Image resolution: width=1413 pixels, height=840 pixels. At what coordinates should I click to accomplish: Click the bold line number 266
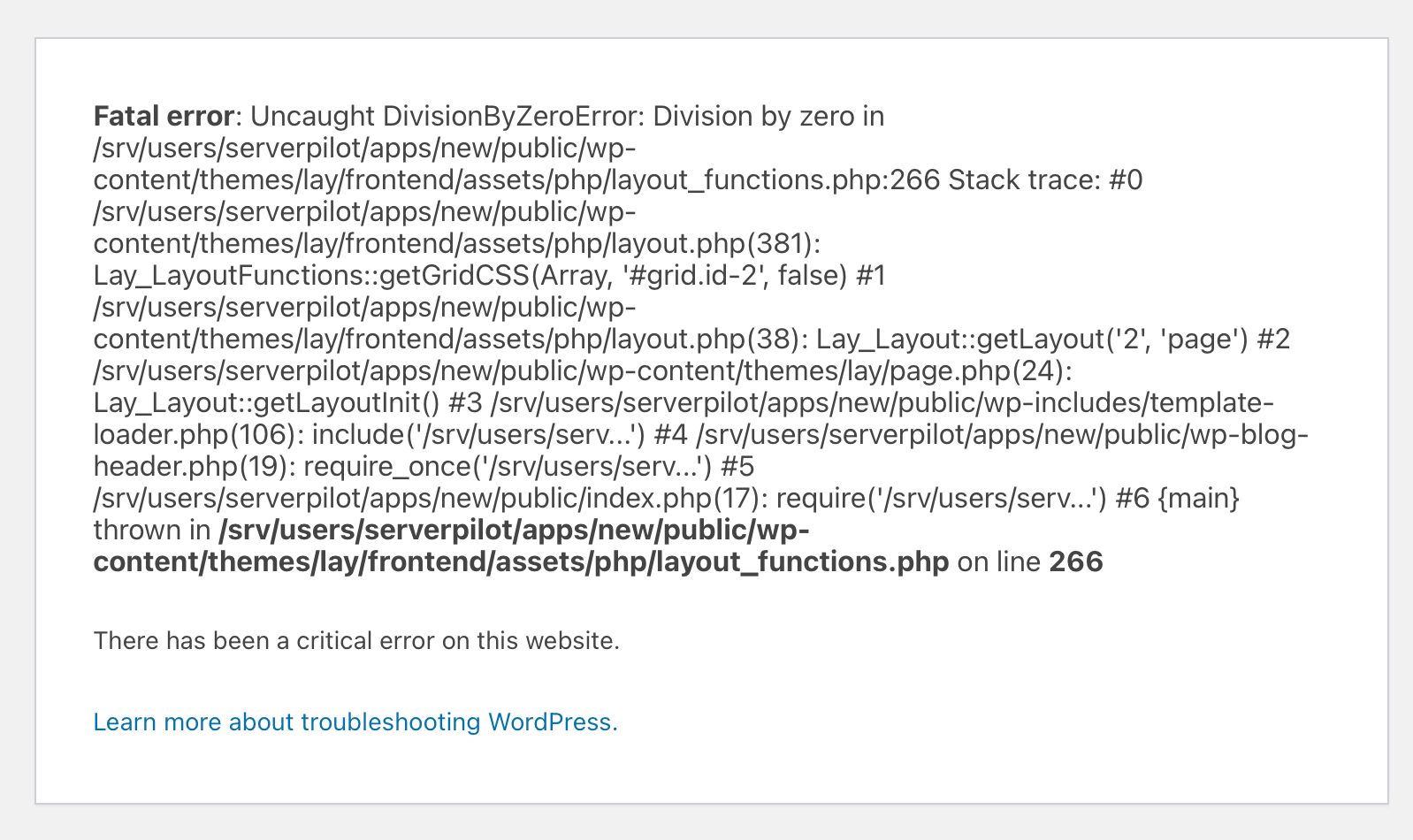click(x=1075, y=561)
